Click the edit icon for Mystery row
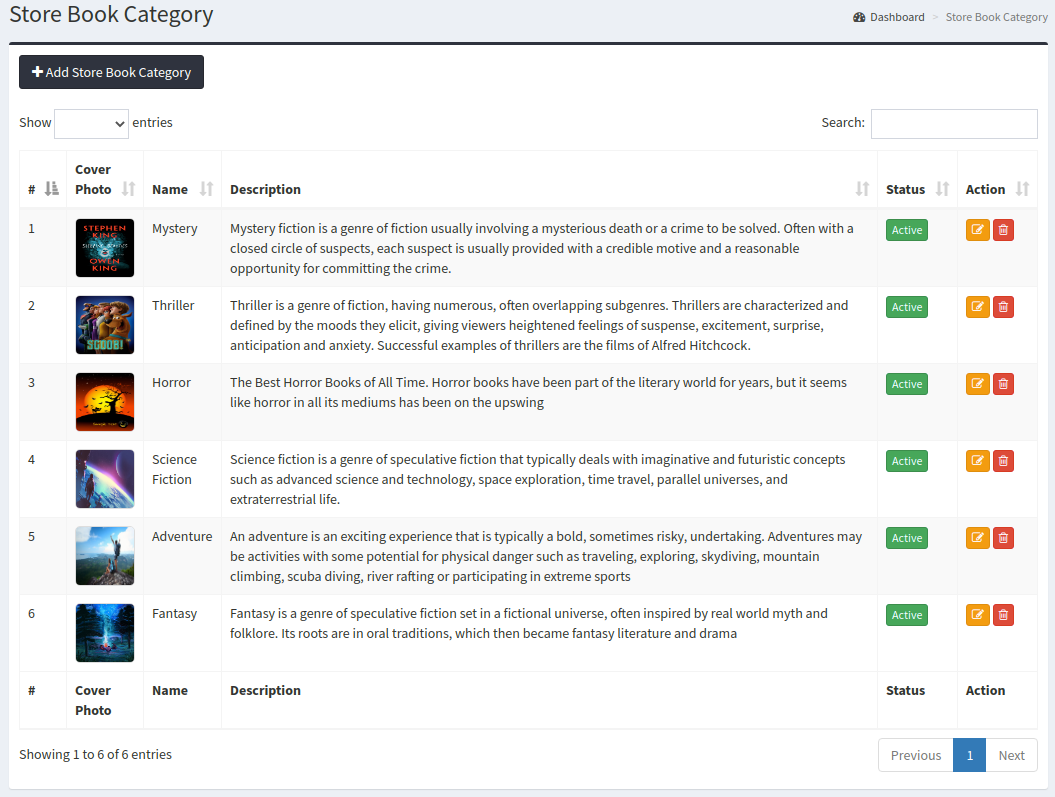The width and height of the screenshot is (1055, 797). coord(977,230)
